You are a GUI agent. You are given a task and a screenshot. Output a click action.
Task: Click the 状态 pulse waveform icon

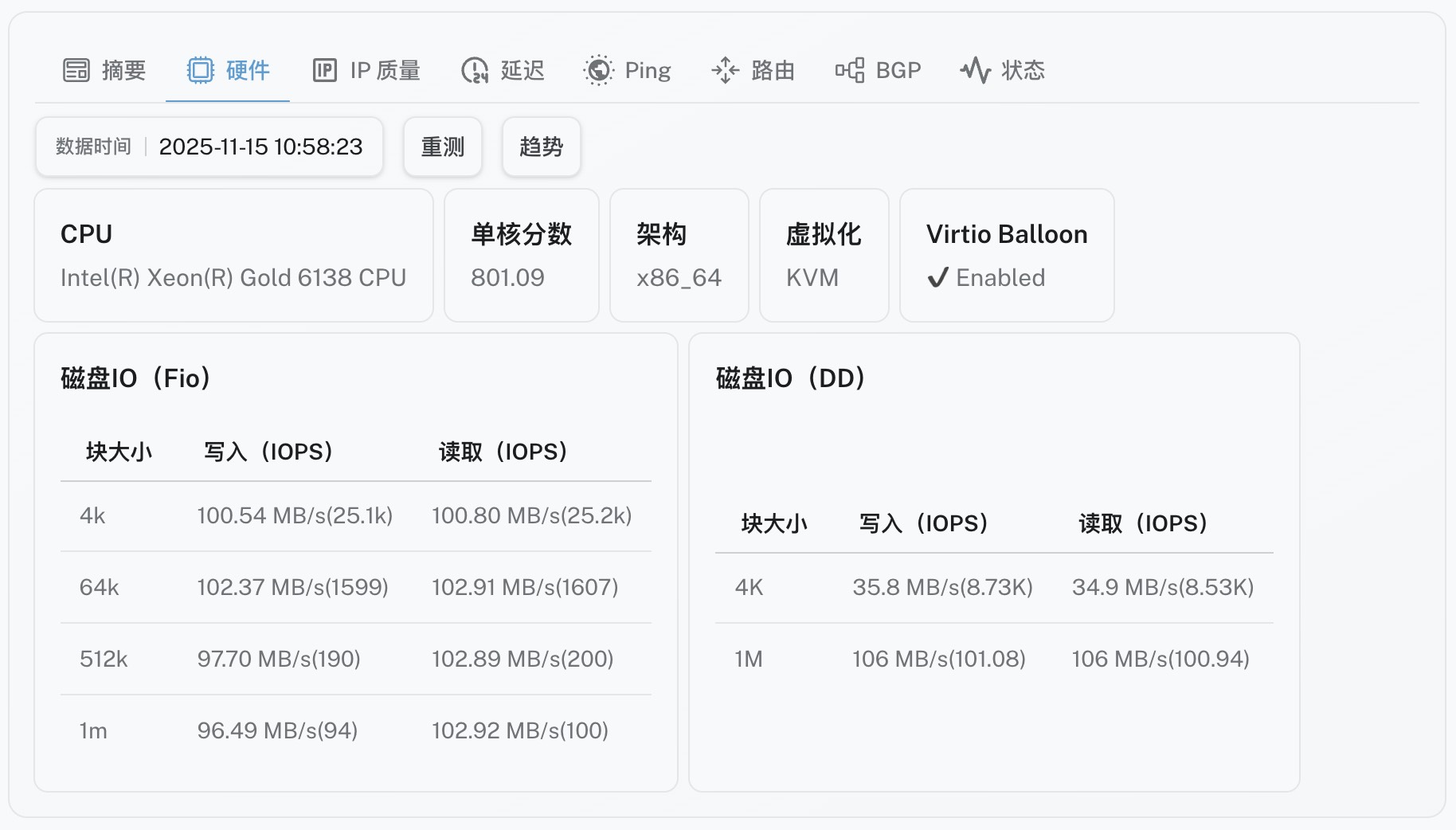(x=975, y=70)
